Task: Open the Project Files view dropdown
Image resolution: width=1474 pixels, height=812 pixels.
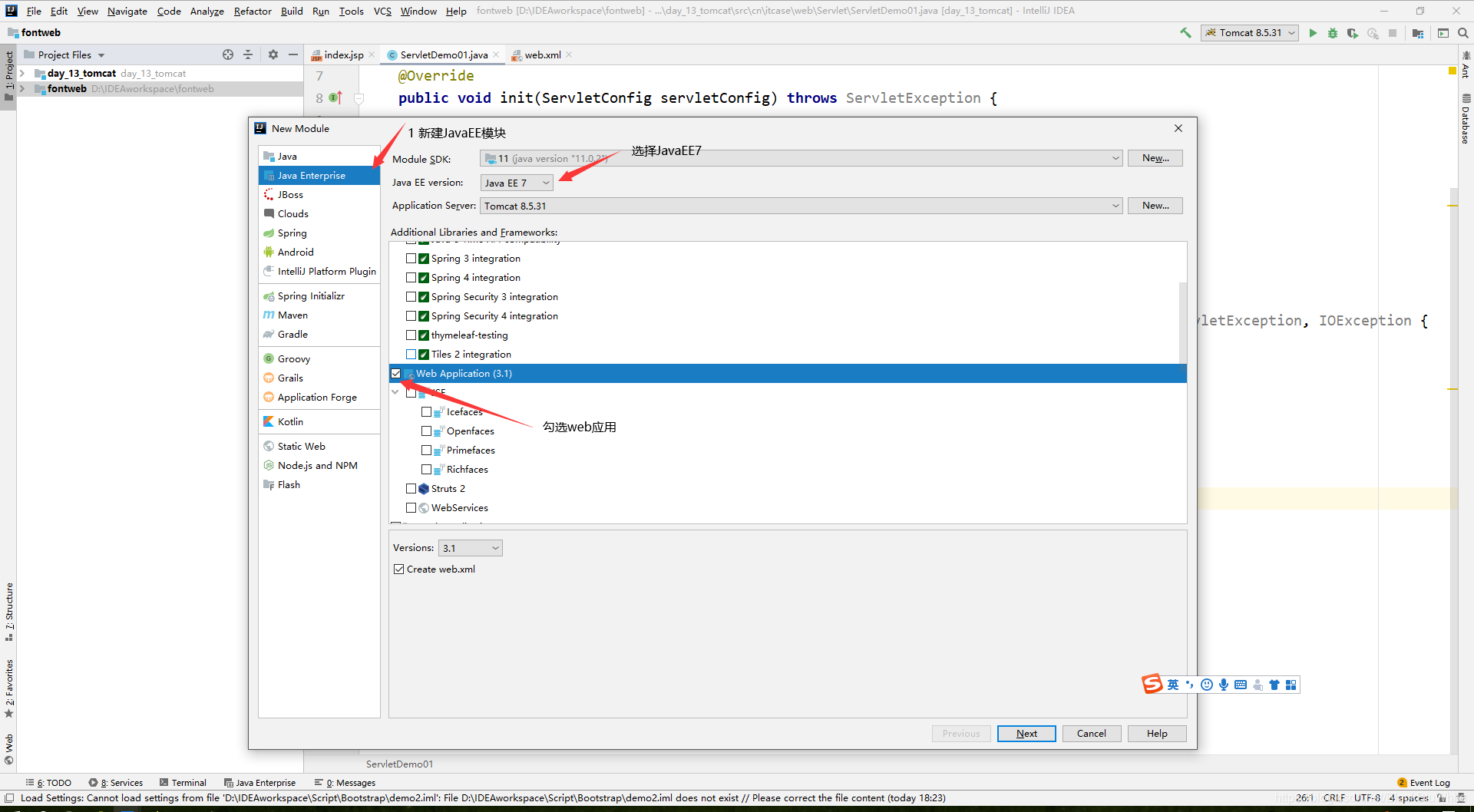Action: 71,54
